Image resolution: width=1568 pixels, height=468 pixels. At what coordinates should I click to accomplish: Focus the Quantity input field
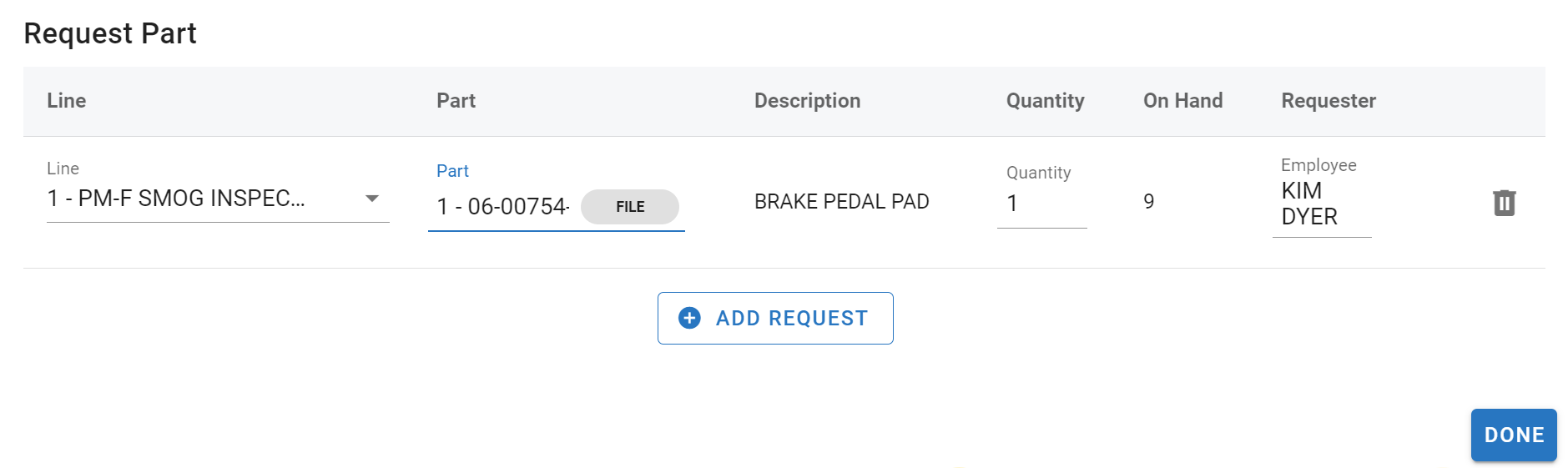point(1041,204)
